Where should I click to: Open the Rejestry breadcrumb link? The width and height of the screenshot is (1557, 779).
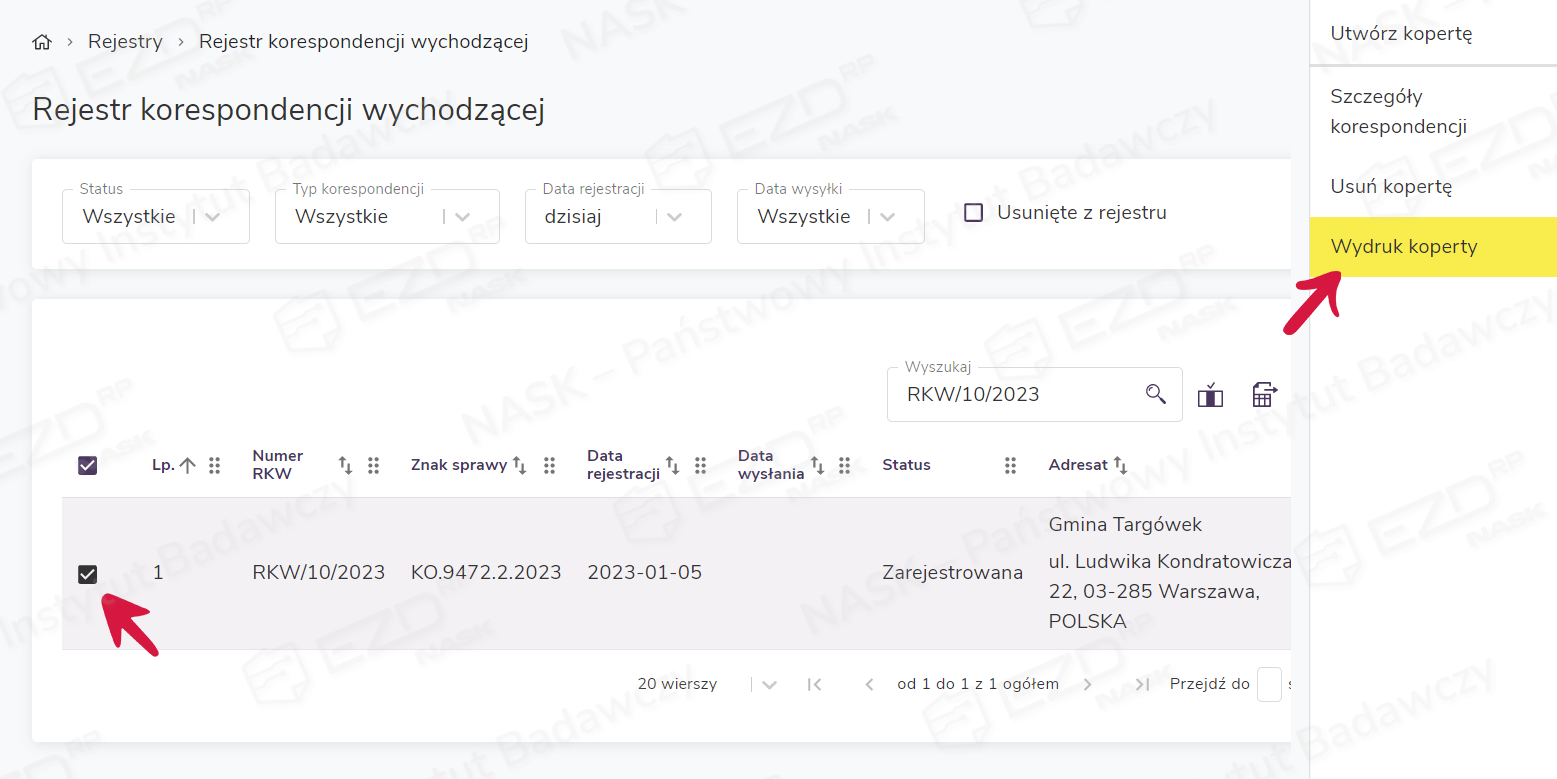coord(125,42)
